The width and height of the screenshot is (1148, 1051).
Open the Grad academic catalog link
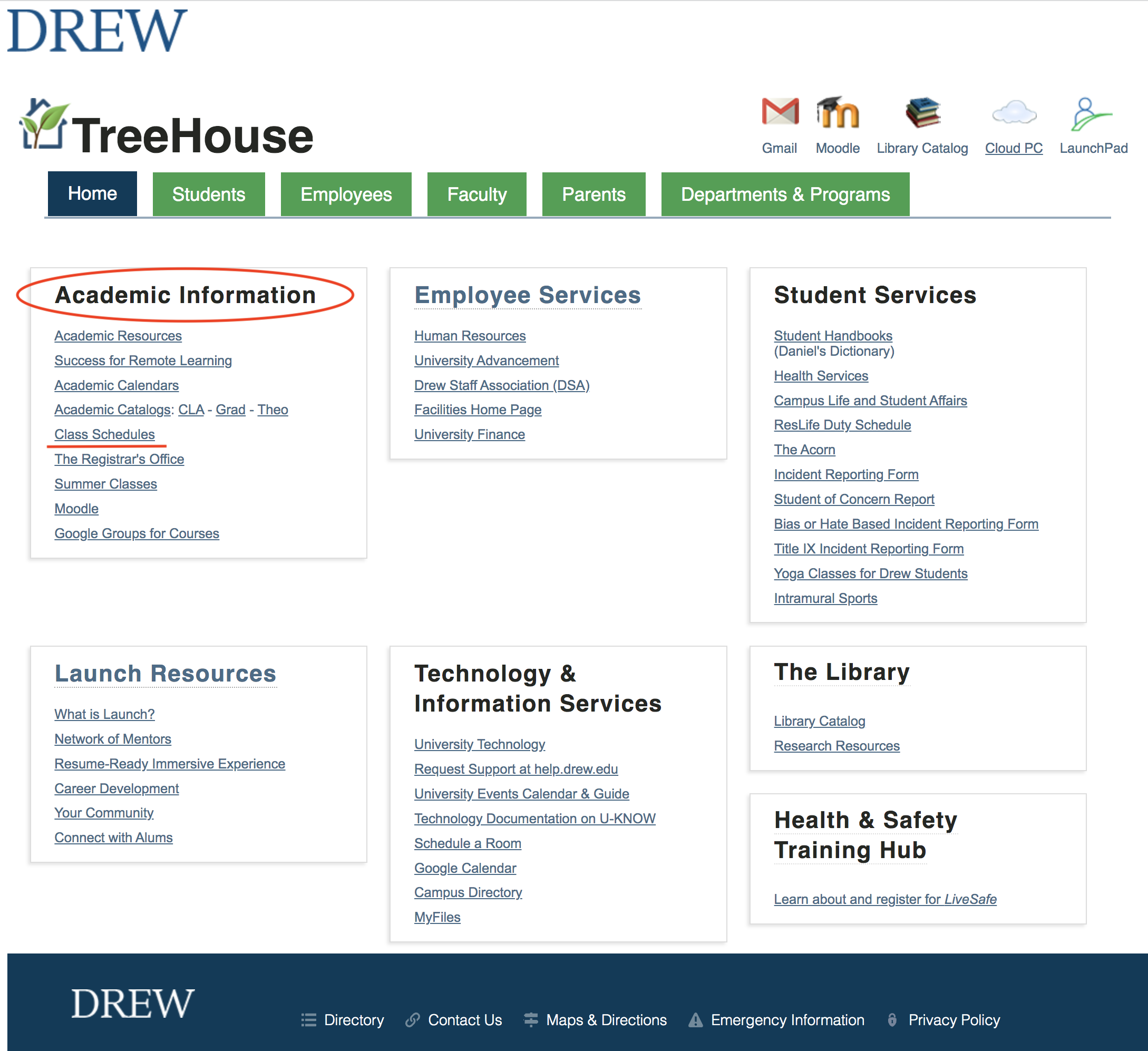[x=231, y=410]
